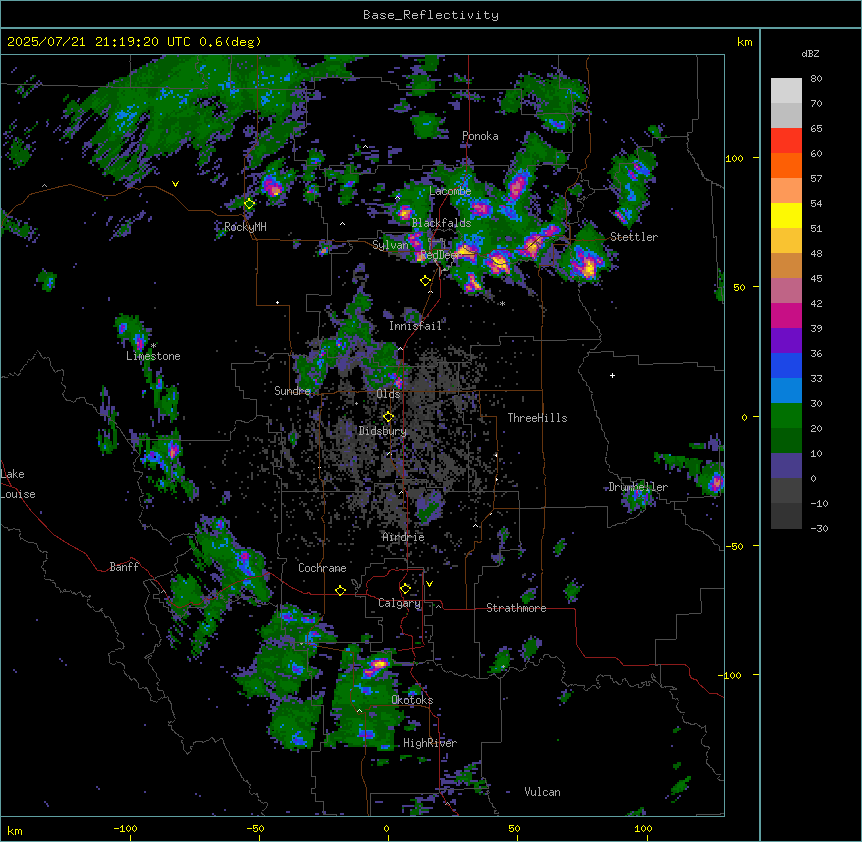Viewport: 862px width, 842px height.
Task: Click the yellow diamond marker south of RedDeer
Action: (x=425, y=281)
